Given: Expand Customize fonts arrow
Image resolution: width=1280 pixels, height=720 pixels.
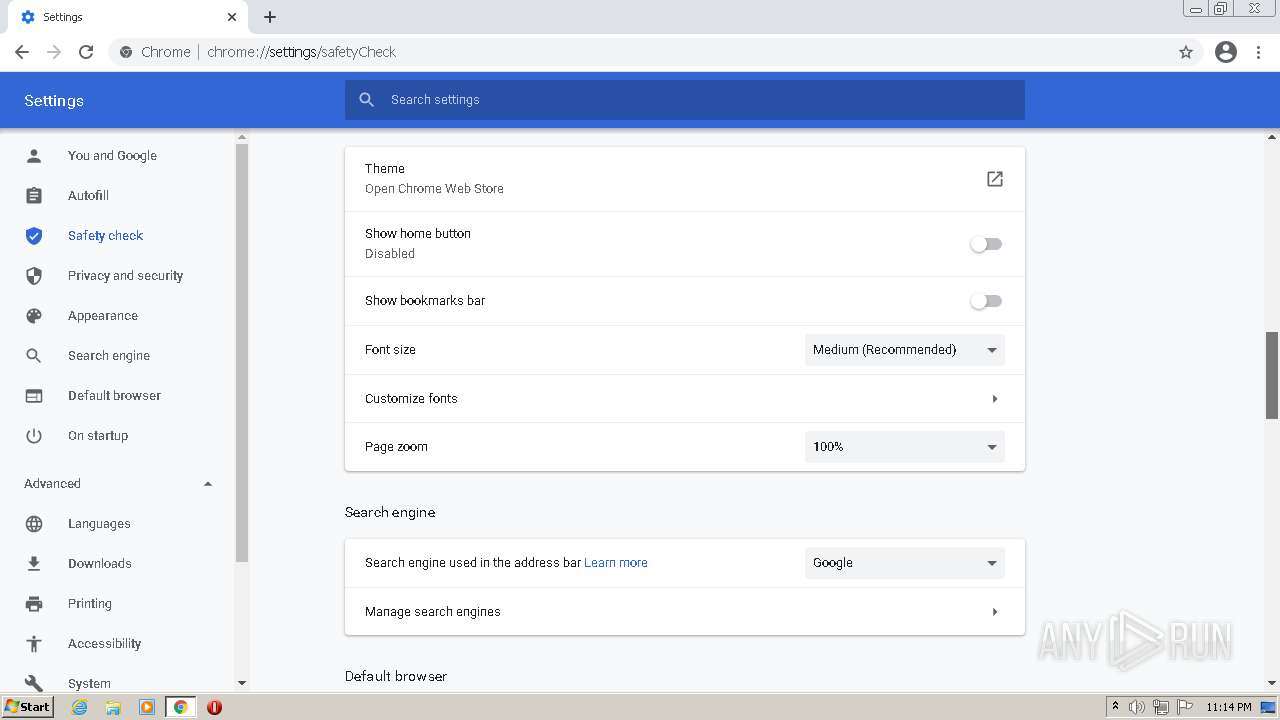Looking at the screenshot, I should point(995,399).
